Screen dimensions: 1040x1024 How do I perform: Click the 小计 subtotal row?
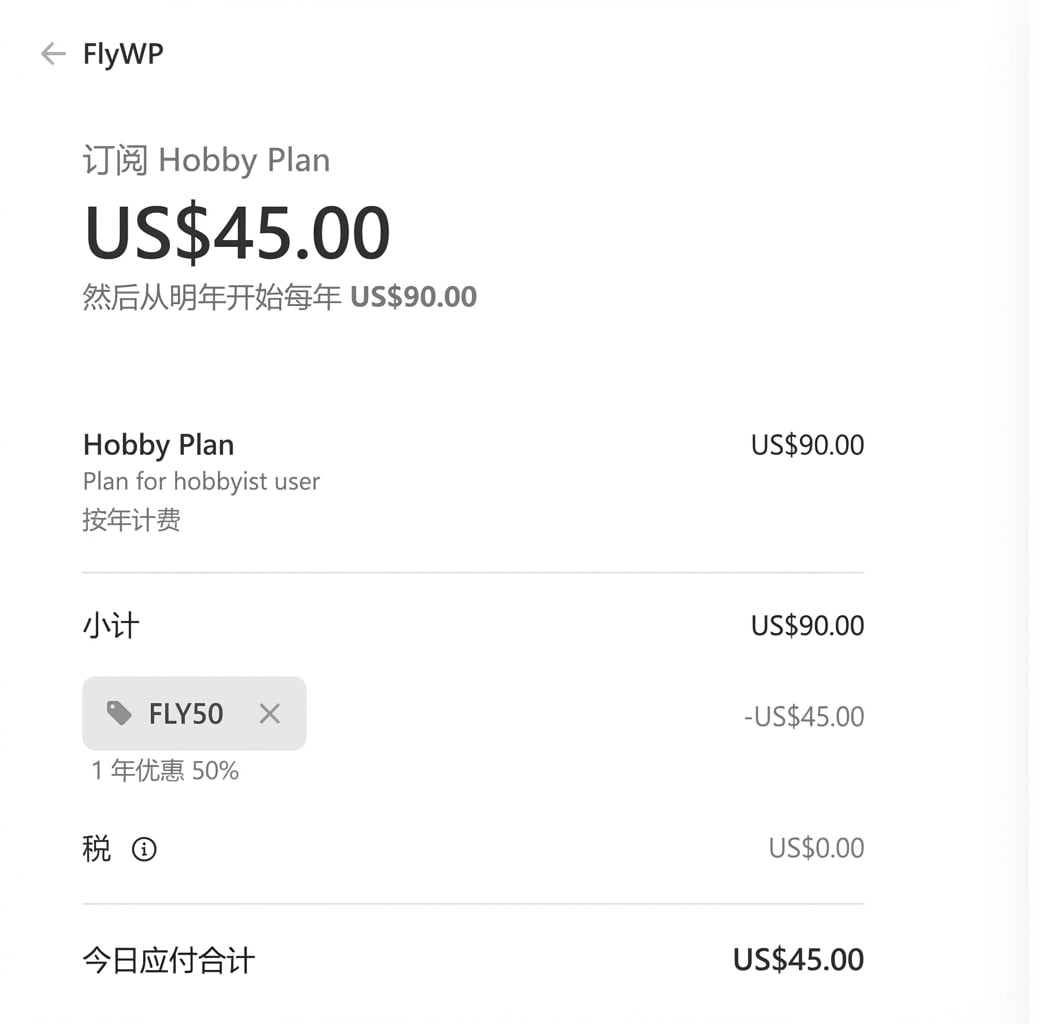pyautogui.click(x=113, y=625)
